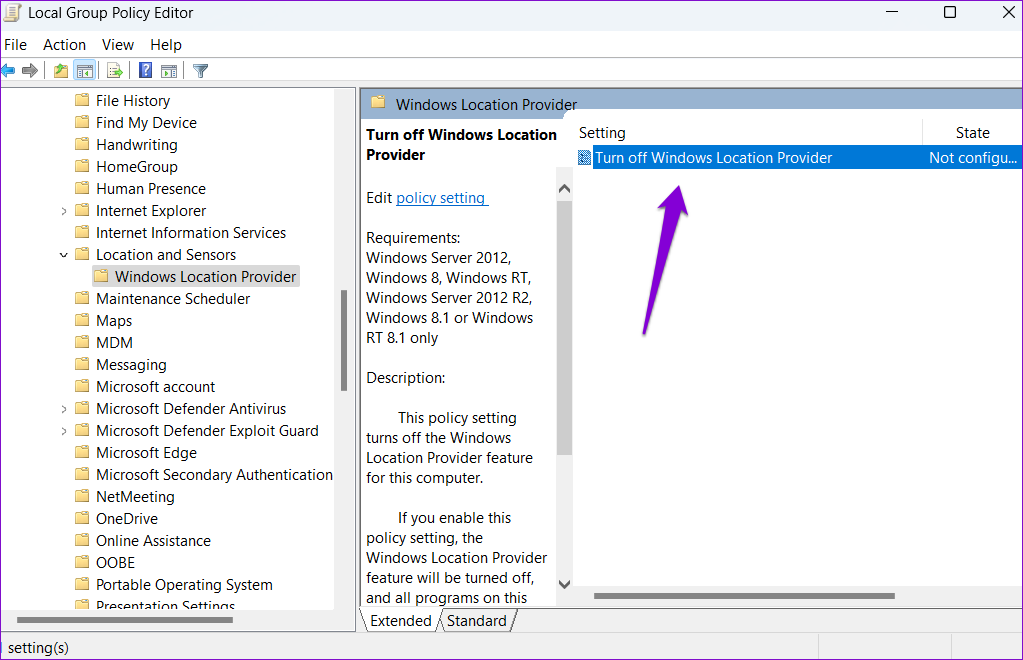This screenshot has width=1023, height=660.
Task: Toggle the Show/Hide Action Pane icon
Action: click(169, 70)
